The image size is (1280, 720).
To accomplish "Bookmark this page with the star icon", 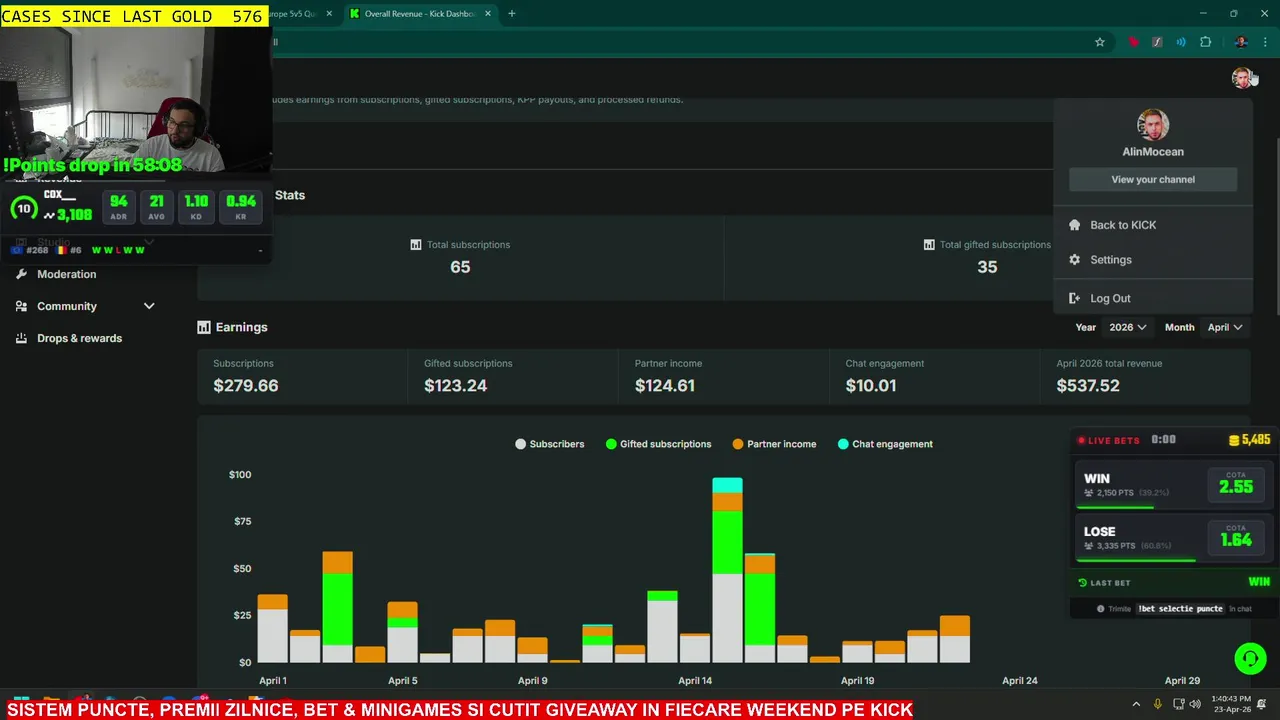I will coord(1100,42).
